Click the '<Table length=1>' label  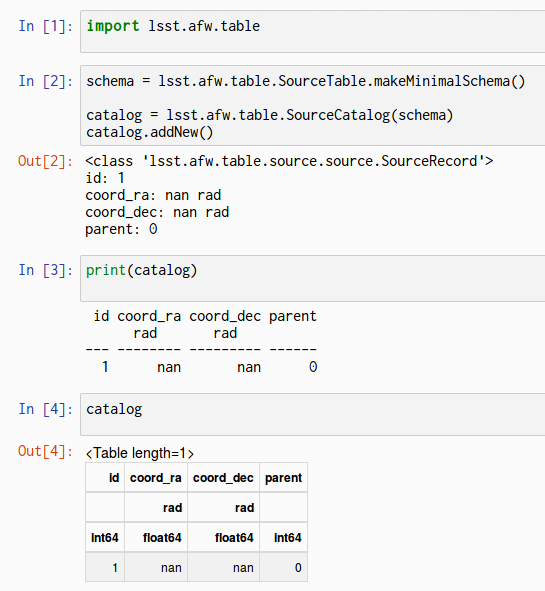click(x=140, y=453)
